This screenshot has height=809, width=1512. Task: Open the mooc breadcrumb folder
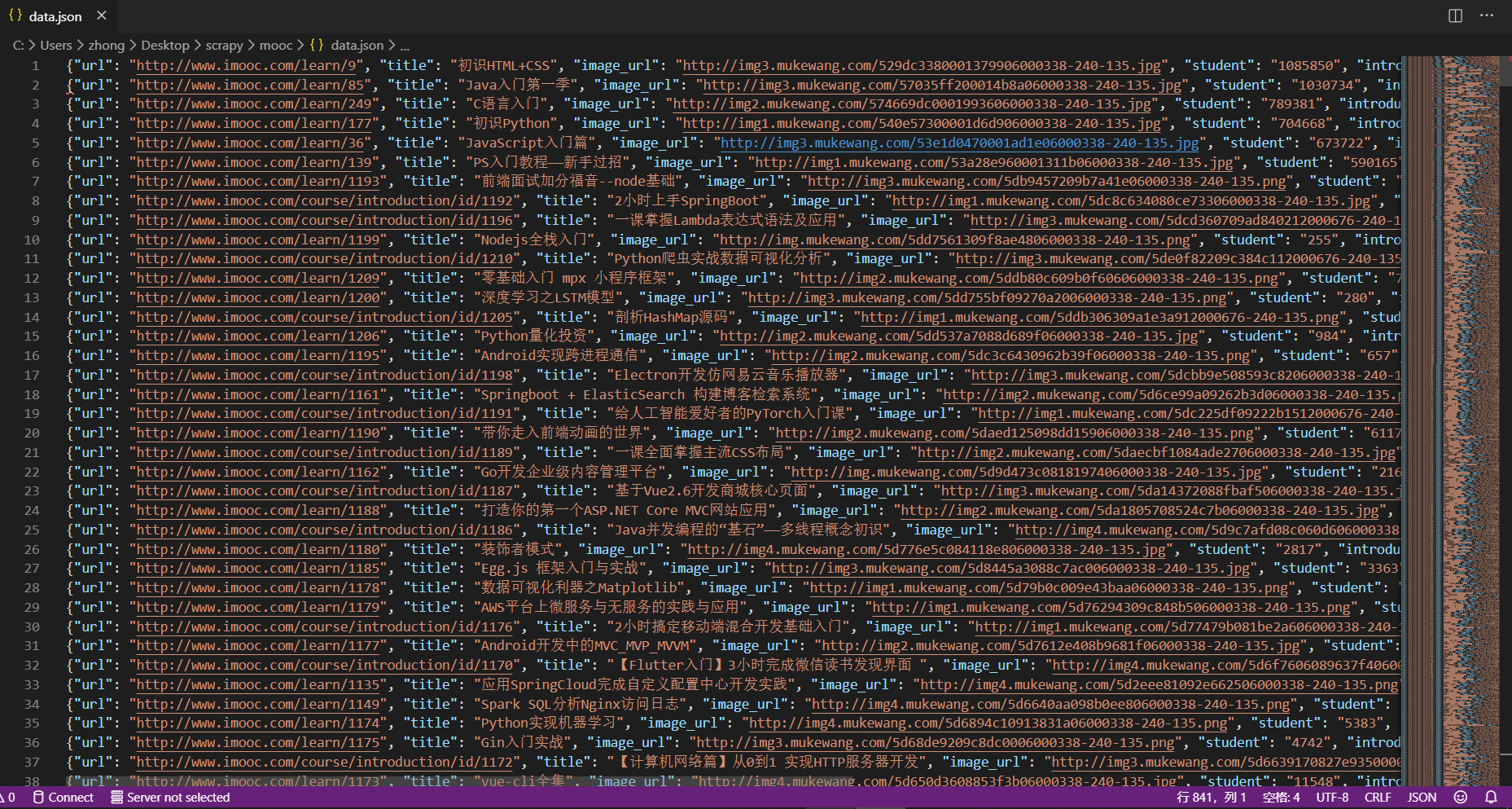click(276, 45)
